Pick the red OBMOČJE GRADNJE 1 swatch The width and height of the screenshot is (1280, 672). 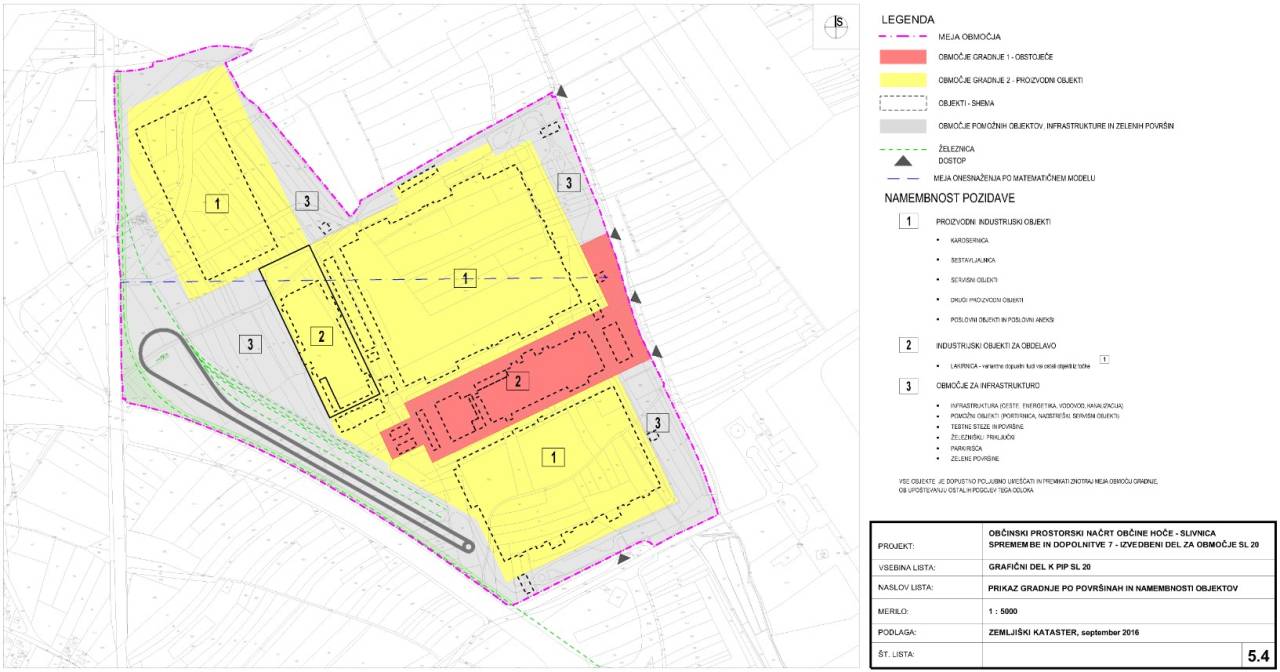click(x=905, y=57)
